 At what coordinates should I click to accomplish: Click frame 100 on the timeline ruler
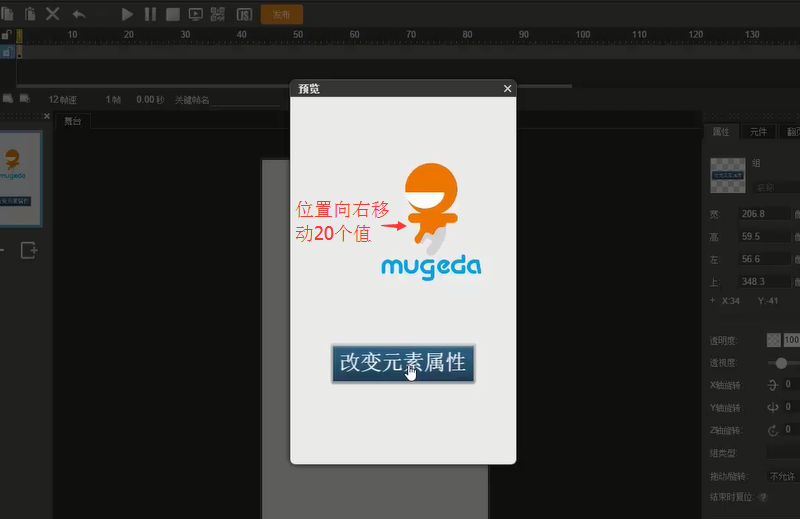click(583, 35)
